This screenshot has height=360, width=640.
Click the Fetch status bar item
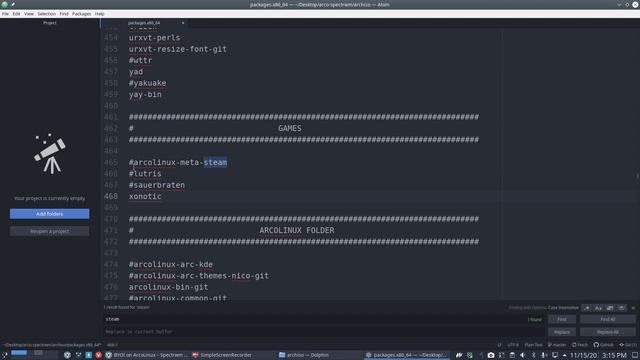(x=580, y=345)
